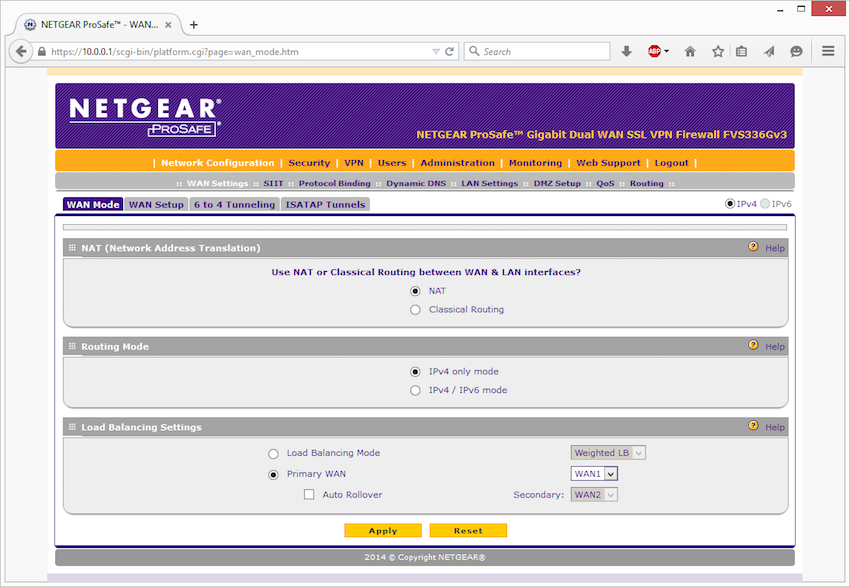The height and width of the screenshot is (587, 850).
Task: Open Help link for Routing Mode
Action: [x=775, y=346]
